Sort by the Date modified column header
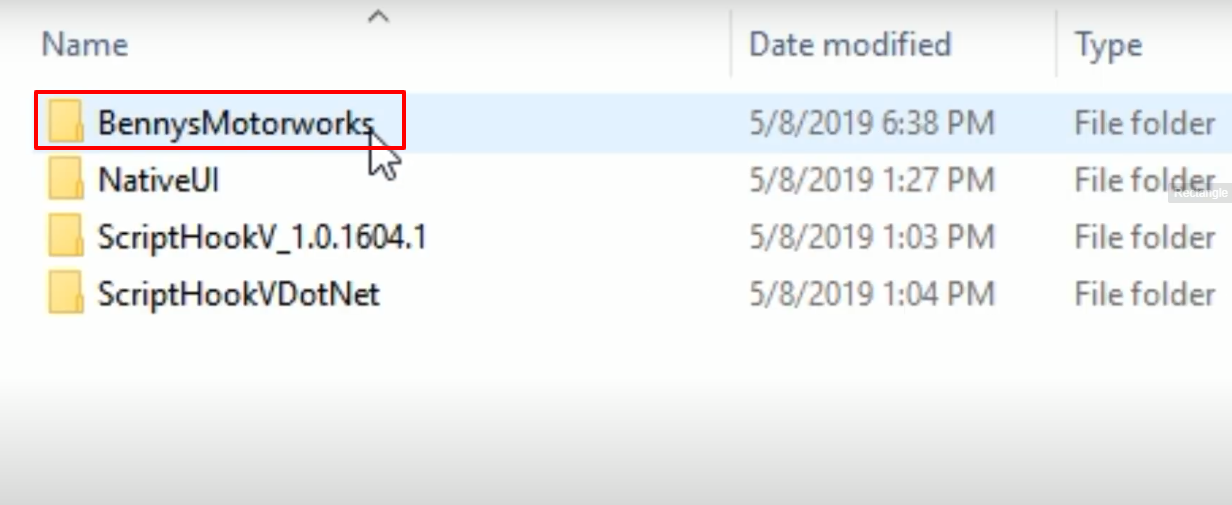The height and width of the screenshot is (505, 1232). (850, 44)
